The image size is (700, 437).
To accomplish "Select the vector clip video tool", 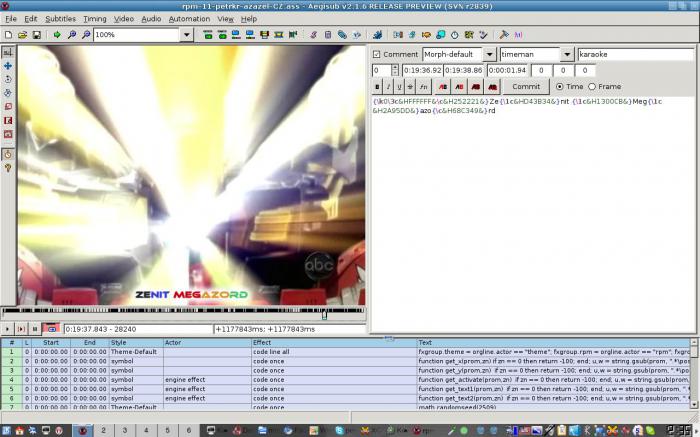I will (8, 134).
